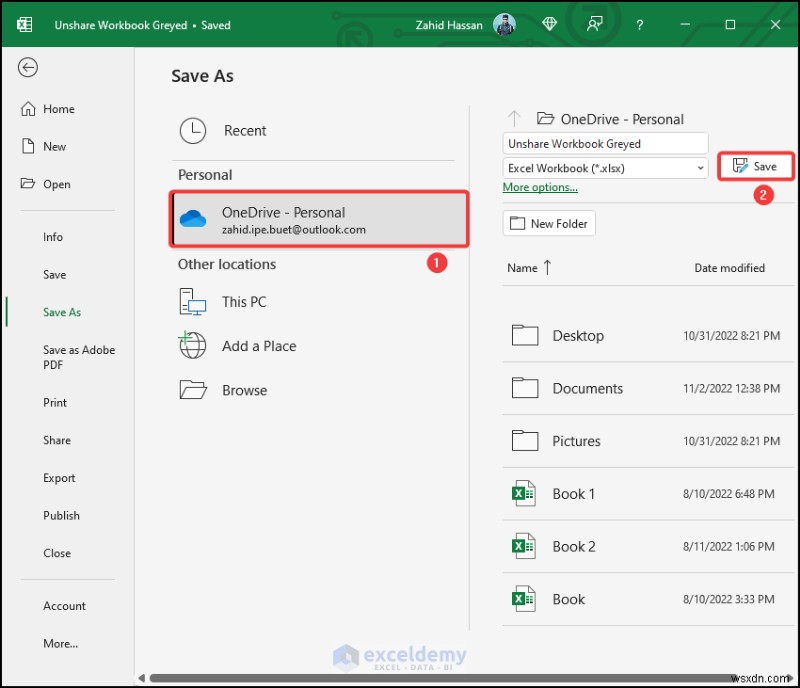
Task: Click the up-one-level arrow icon
Action: 514,119
